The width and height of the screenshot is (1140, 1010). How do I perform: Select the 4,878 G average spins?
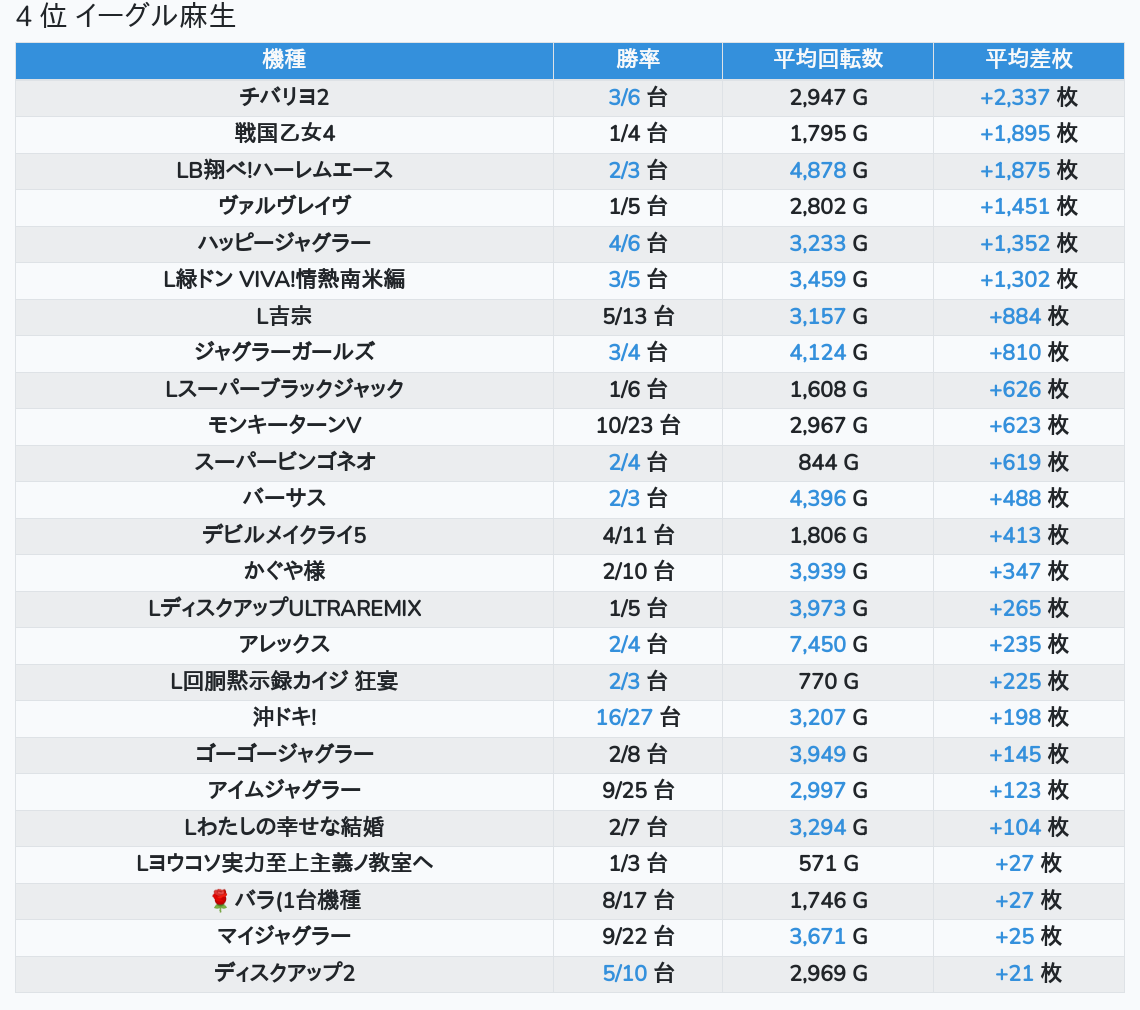pyautogui.click(x=828, y=170)
